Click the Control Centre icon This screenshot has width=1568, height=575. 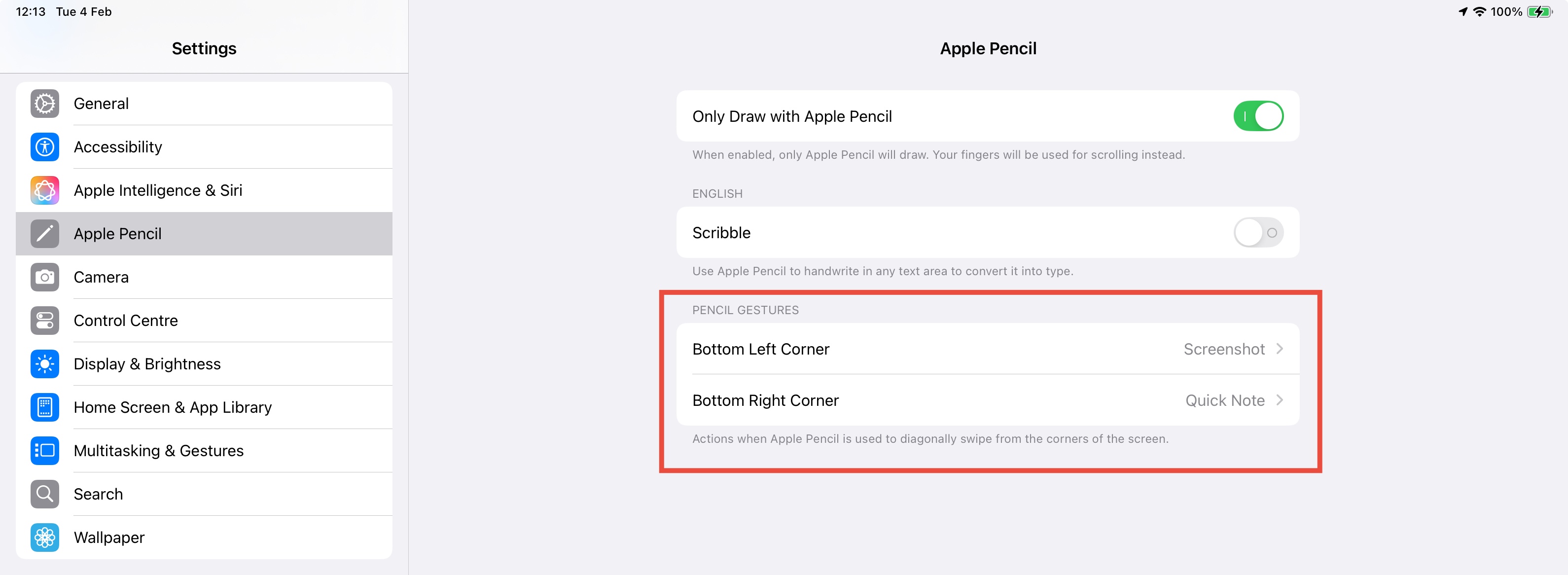pyautogui.click(x=44, y=320)
